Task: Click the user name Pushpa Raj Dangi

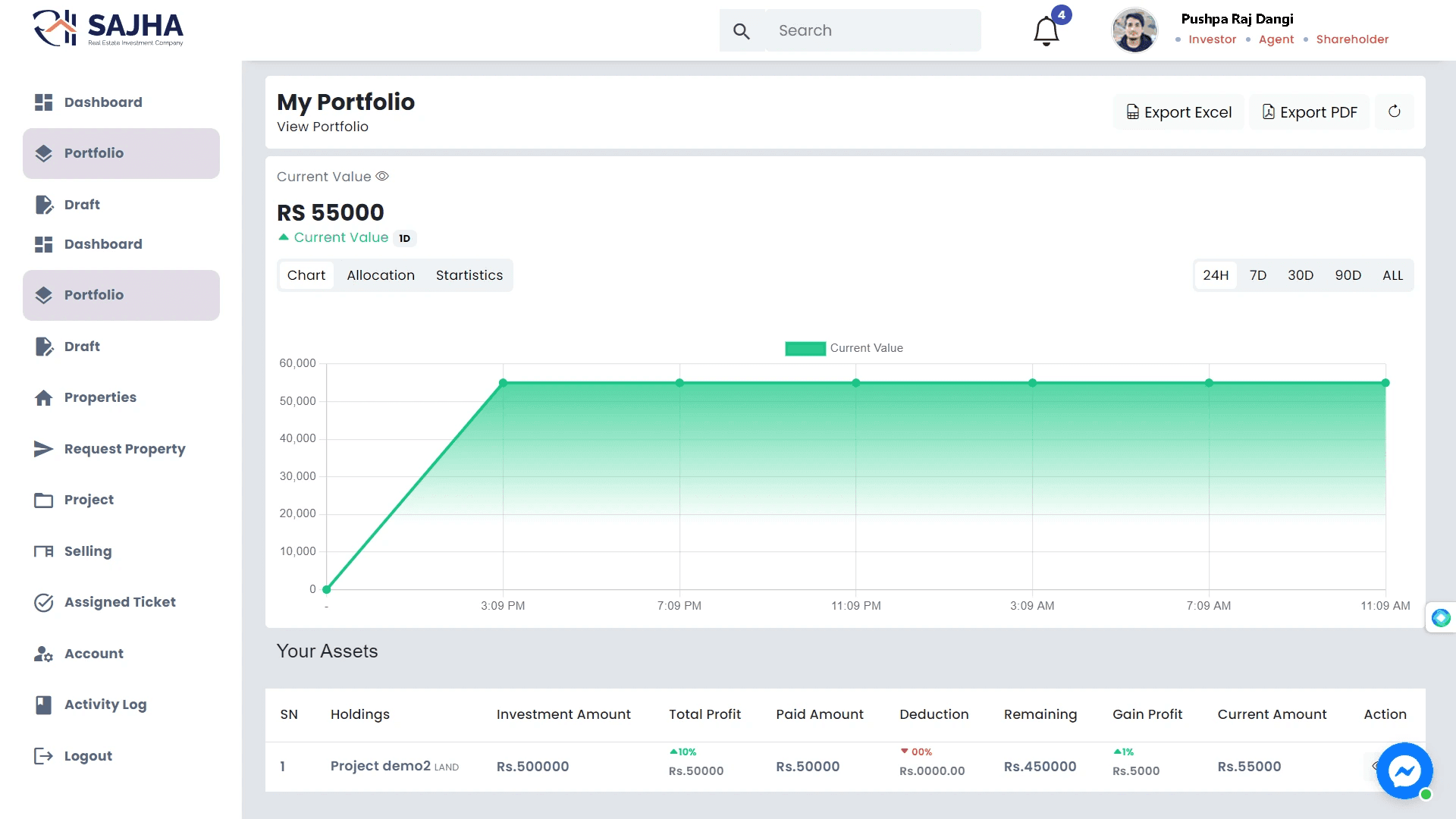Action: click(x=1237, y=19)
